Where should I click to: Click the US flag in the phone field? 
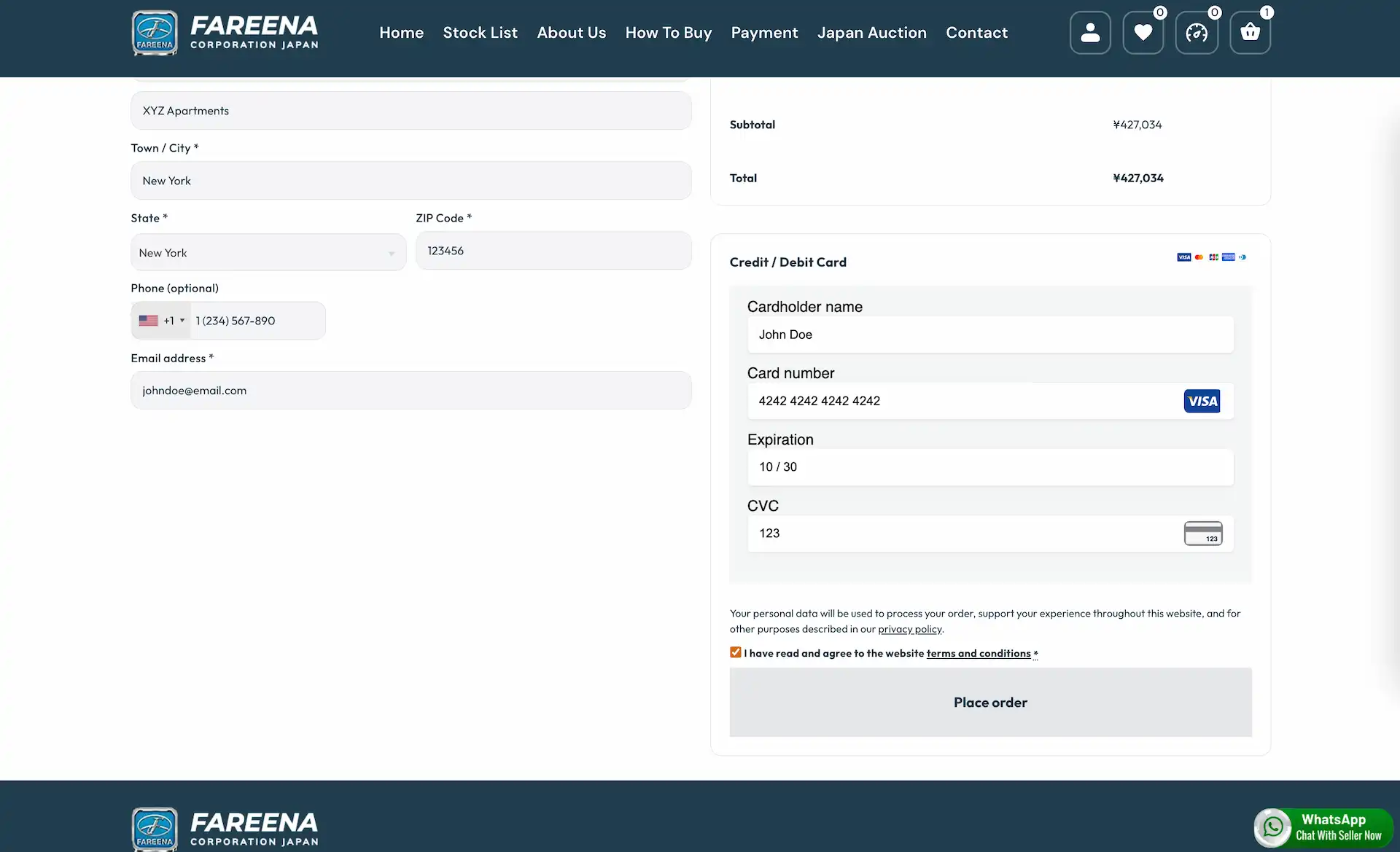click(148, 321)
